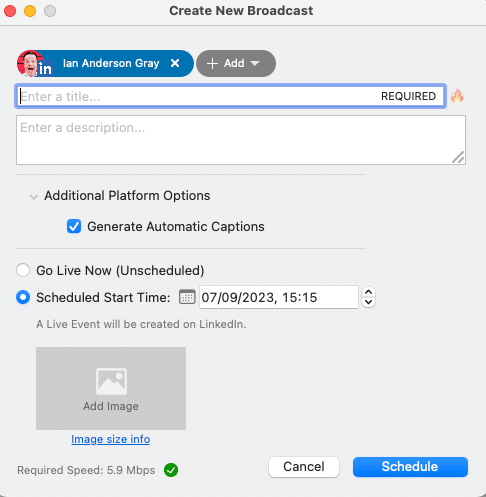Edit the scheduled date and time field
This screenshot has height=497, width=486.
point(279,297)
